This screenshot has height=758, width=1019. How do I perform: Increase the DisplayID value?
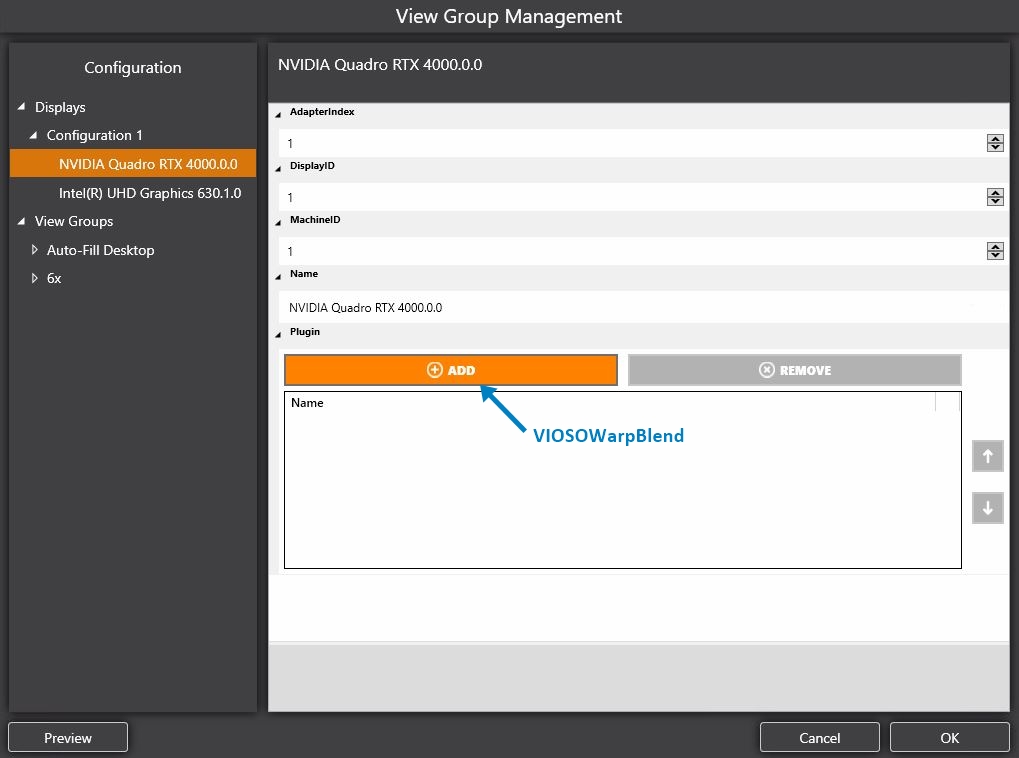(x=995, y=192)
